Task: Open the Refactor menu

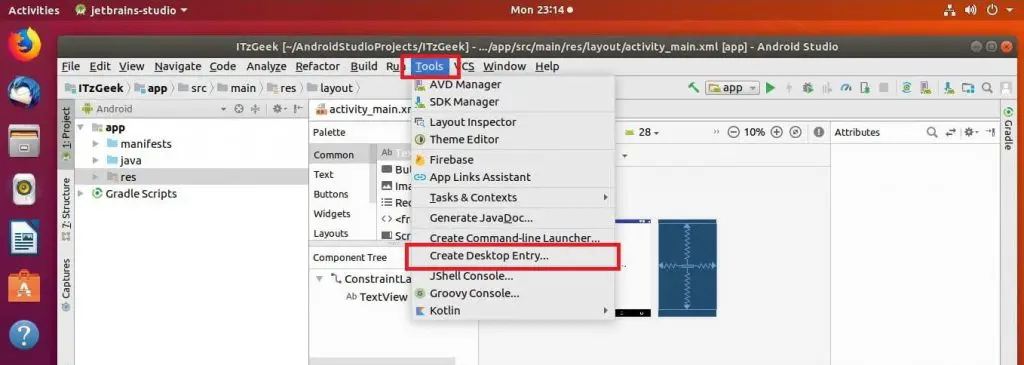Action: (317, 66)
